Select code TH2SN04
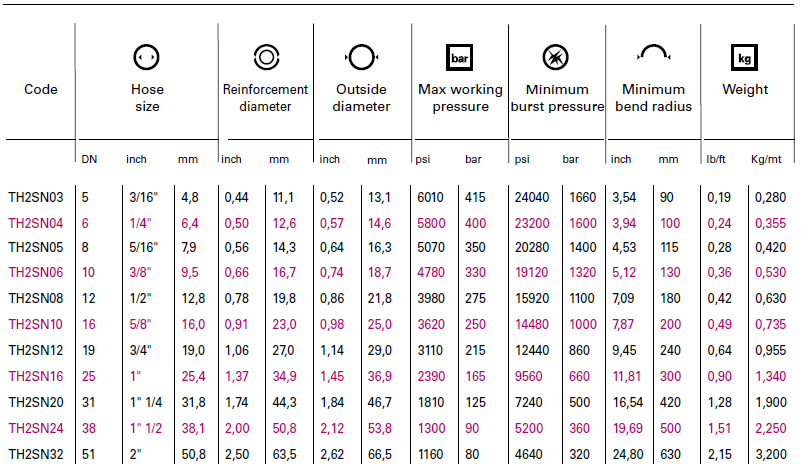The height and width of the screenshot is (464, 801). point(36,223)
